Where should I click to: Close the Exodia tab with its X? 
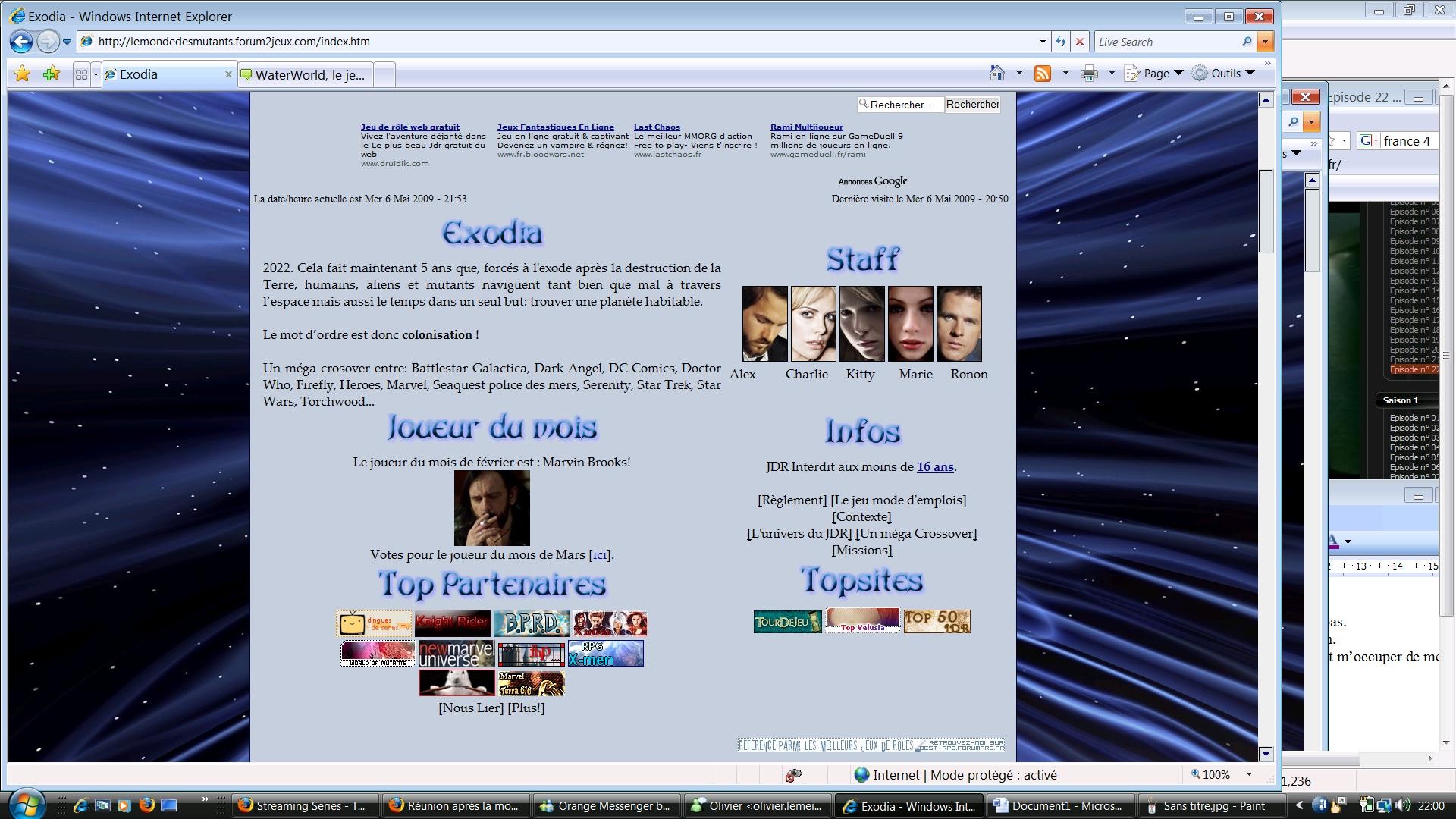click(228, 74)
